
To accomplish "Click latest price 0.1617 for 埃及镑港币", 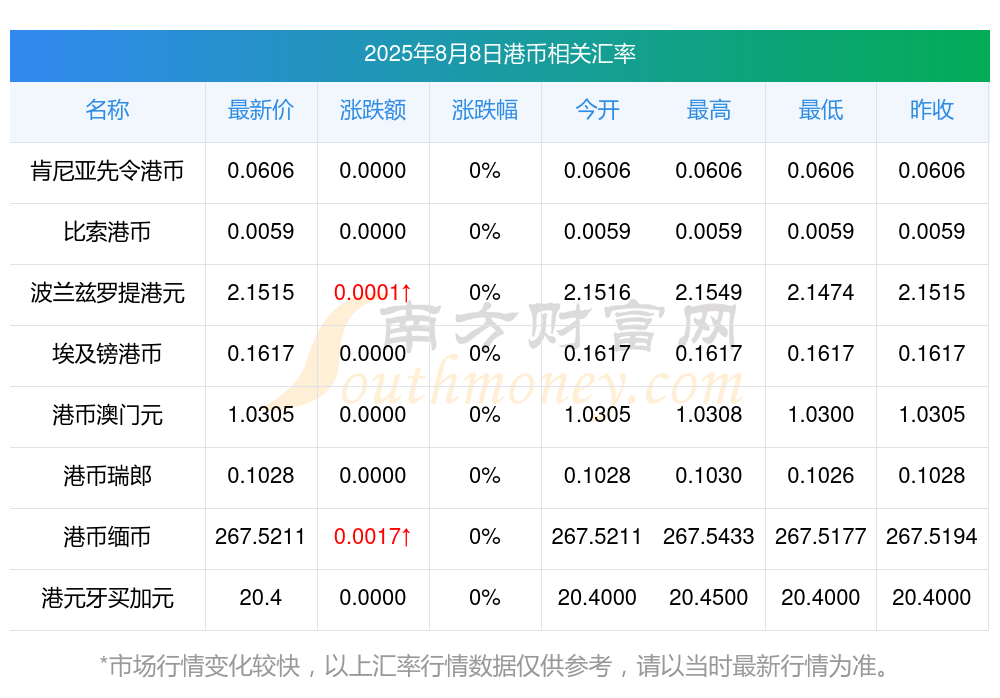I will [260, 353].
